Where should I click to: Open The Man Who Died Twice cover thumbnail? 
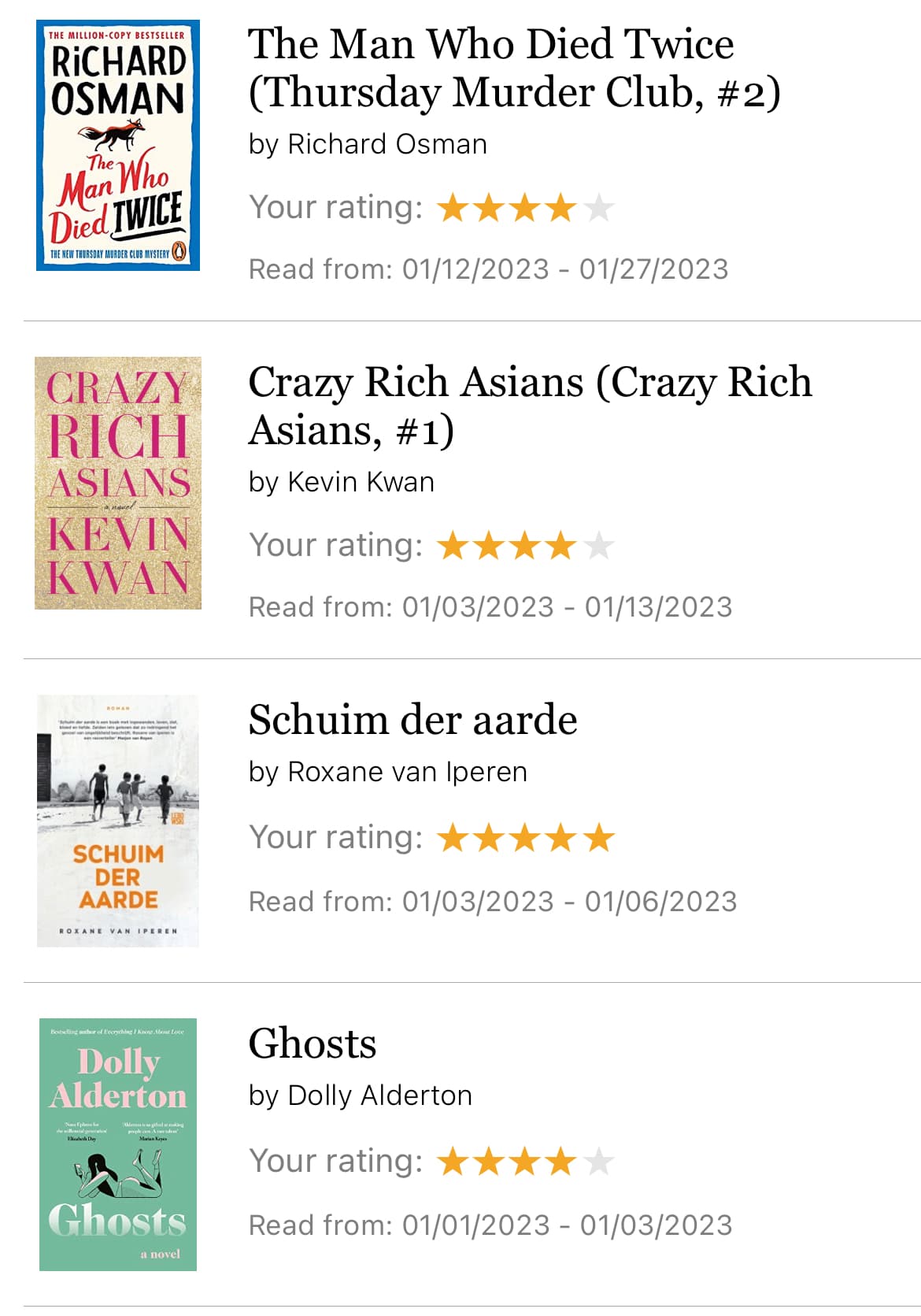pyautogui.click(x=118, y=145)
